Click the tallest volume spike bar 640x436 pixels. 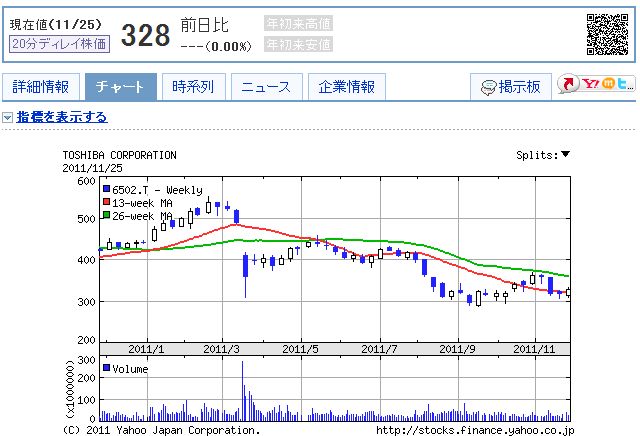tap(242, 391)
